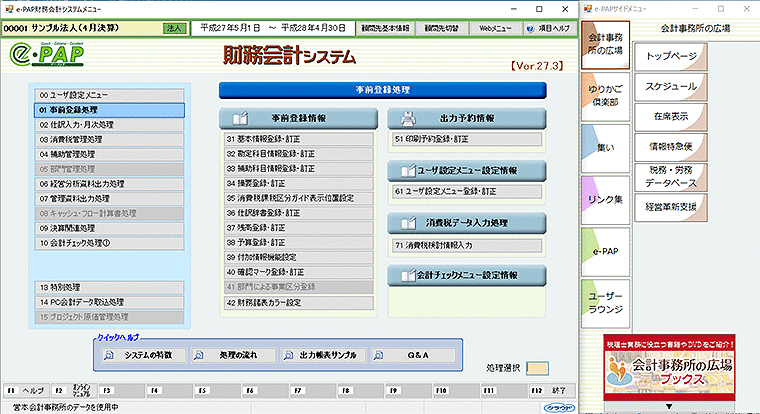Click the printer icon on 出力予約情報
Viewport: 760px width, 414px height.
click(x=408, y=118)
